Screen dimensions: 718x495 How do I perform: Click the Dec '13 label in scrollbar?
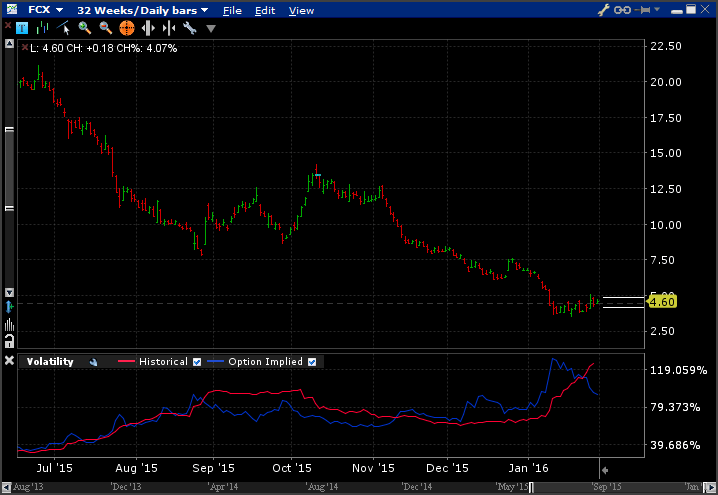click(x=126, y=487)
